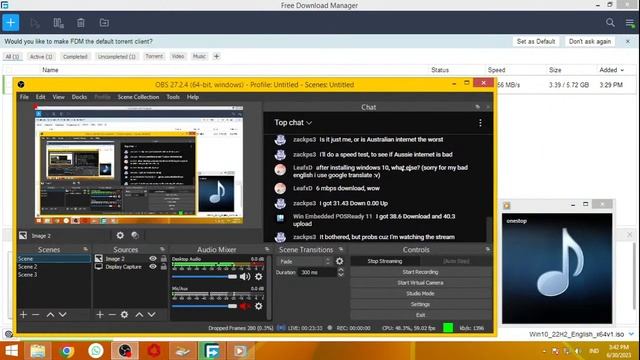
Task: Add a new source with plus icon
Action: tap(100, 315)
